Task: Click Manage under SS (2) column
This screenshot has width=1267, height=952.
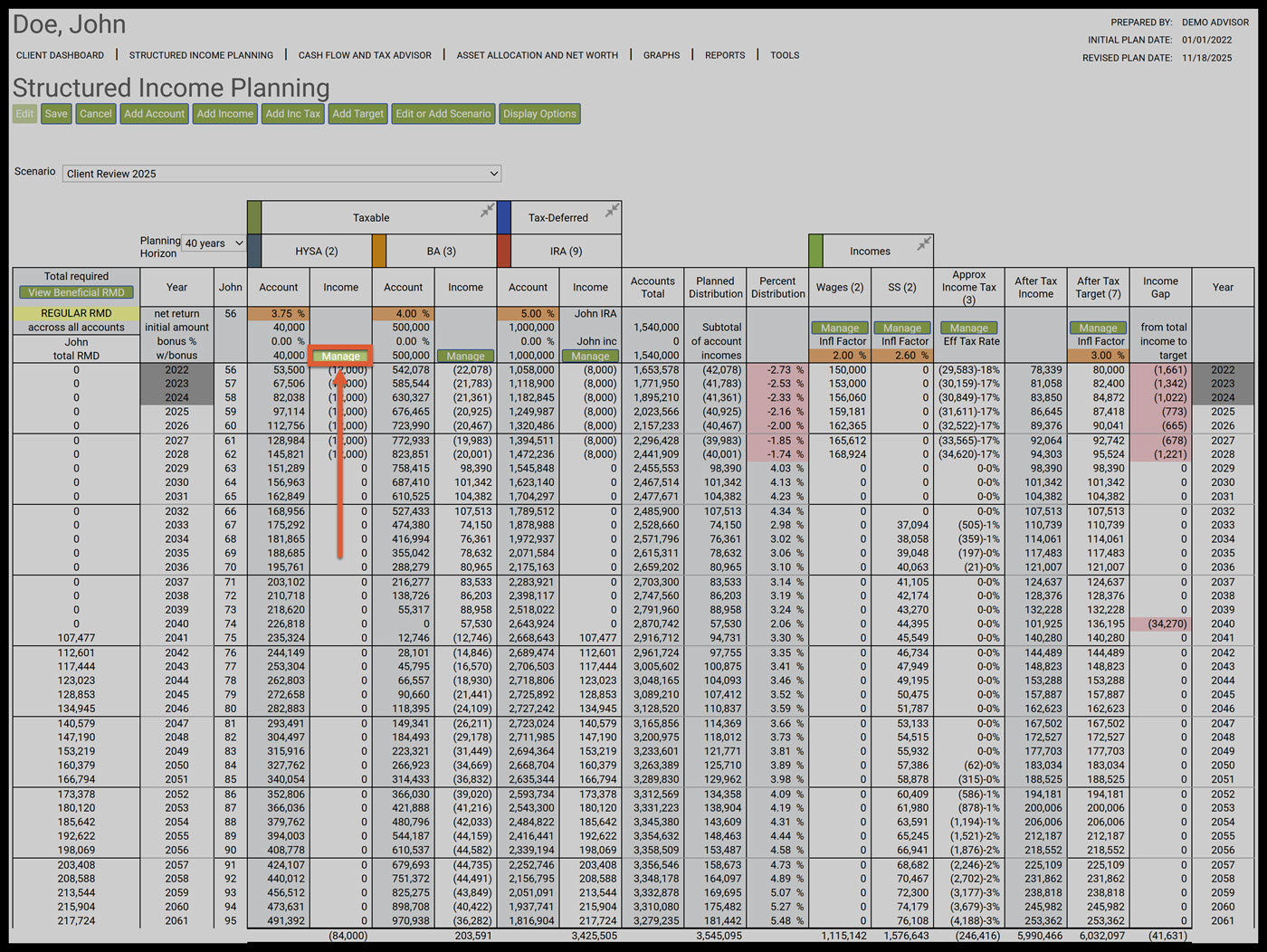Action: coord(902,328)
